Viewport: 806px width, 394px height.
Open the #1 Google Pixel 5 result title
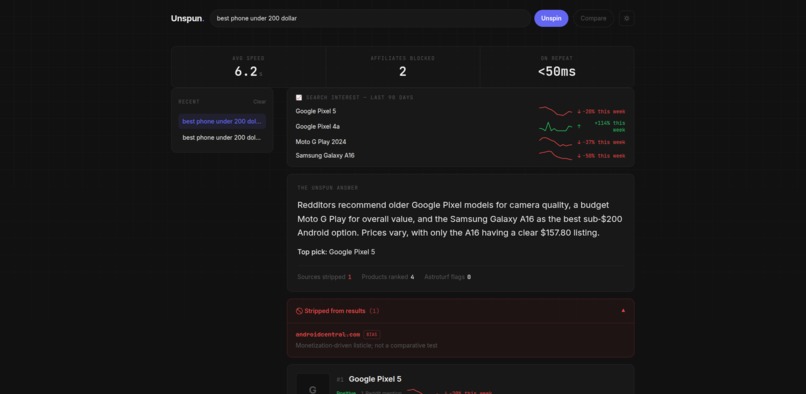[x=375, y=379]
